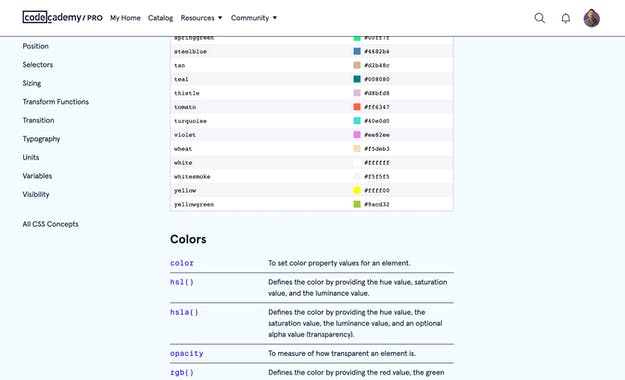The width and height of the screenshot is (625, 380).
Task: Select hex value #ffff00
Action: 377,191
